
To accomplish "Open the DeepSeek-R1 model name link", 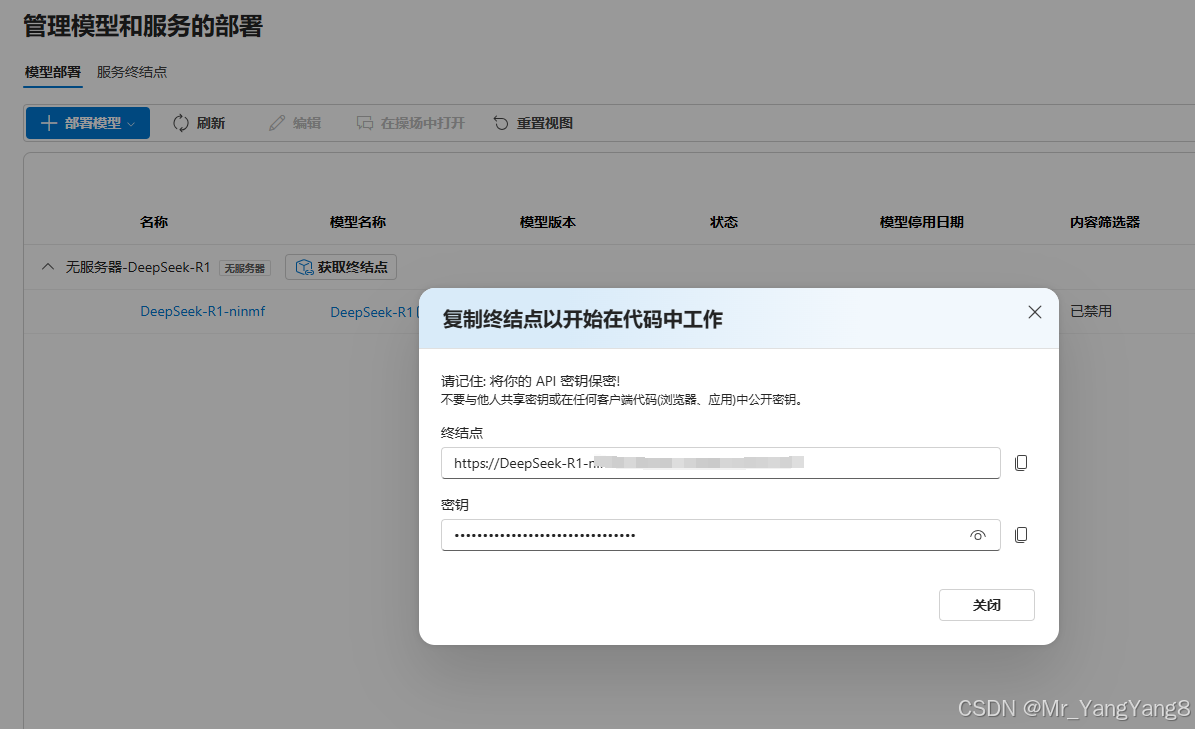I will tap(371, 312).
